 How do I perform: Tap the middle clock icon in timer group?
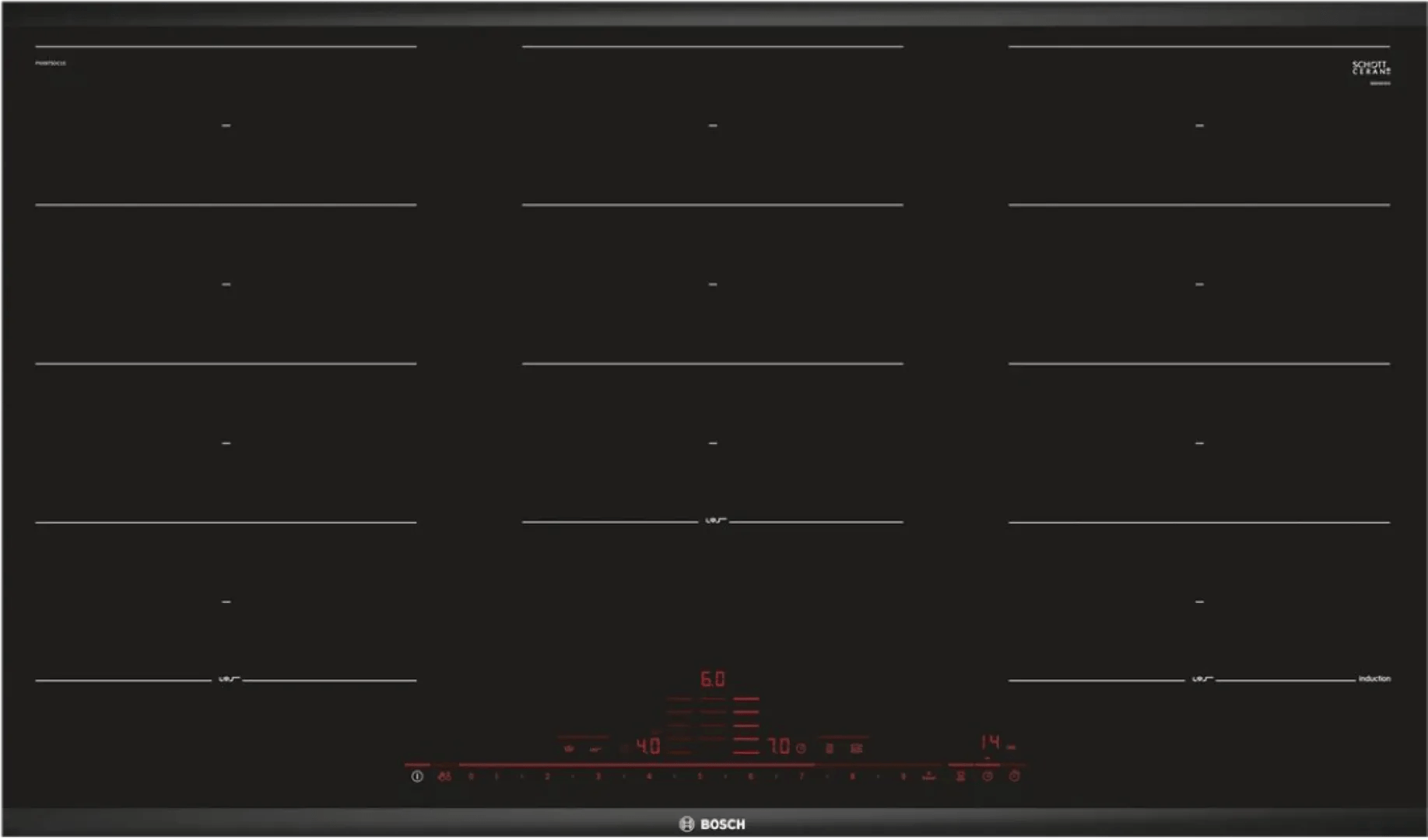click(988, 776)
